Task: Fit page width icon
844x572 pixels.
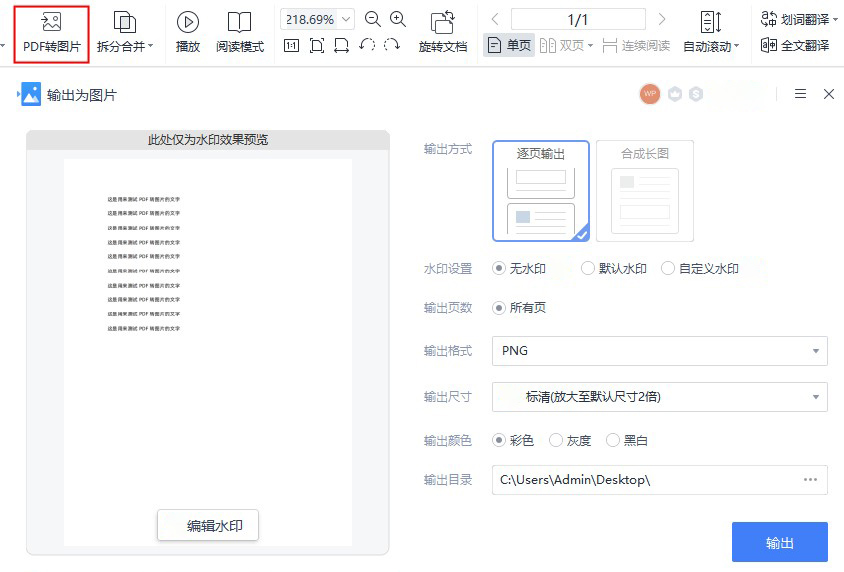Action: tap(341, 46)
